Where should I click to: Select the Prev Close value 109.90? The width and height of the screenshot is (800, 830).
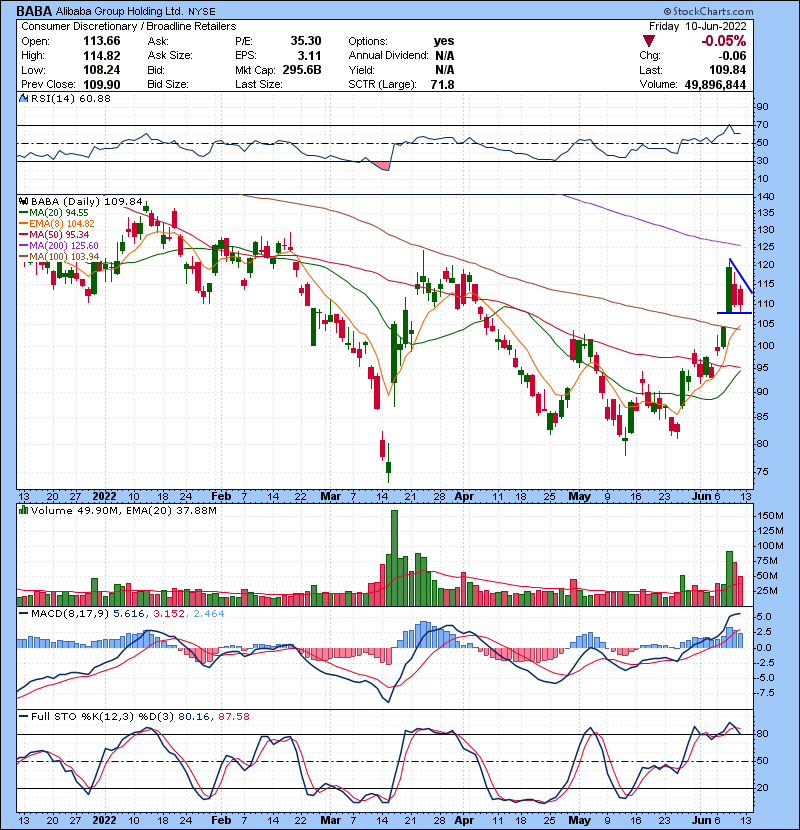(102, 85)
